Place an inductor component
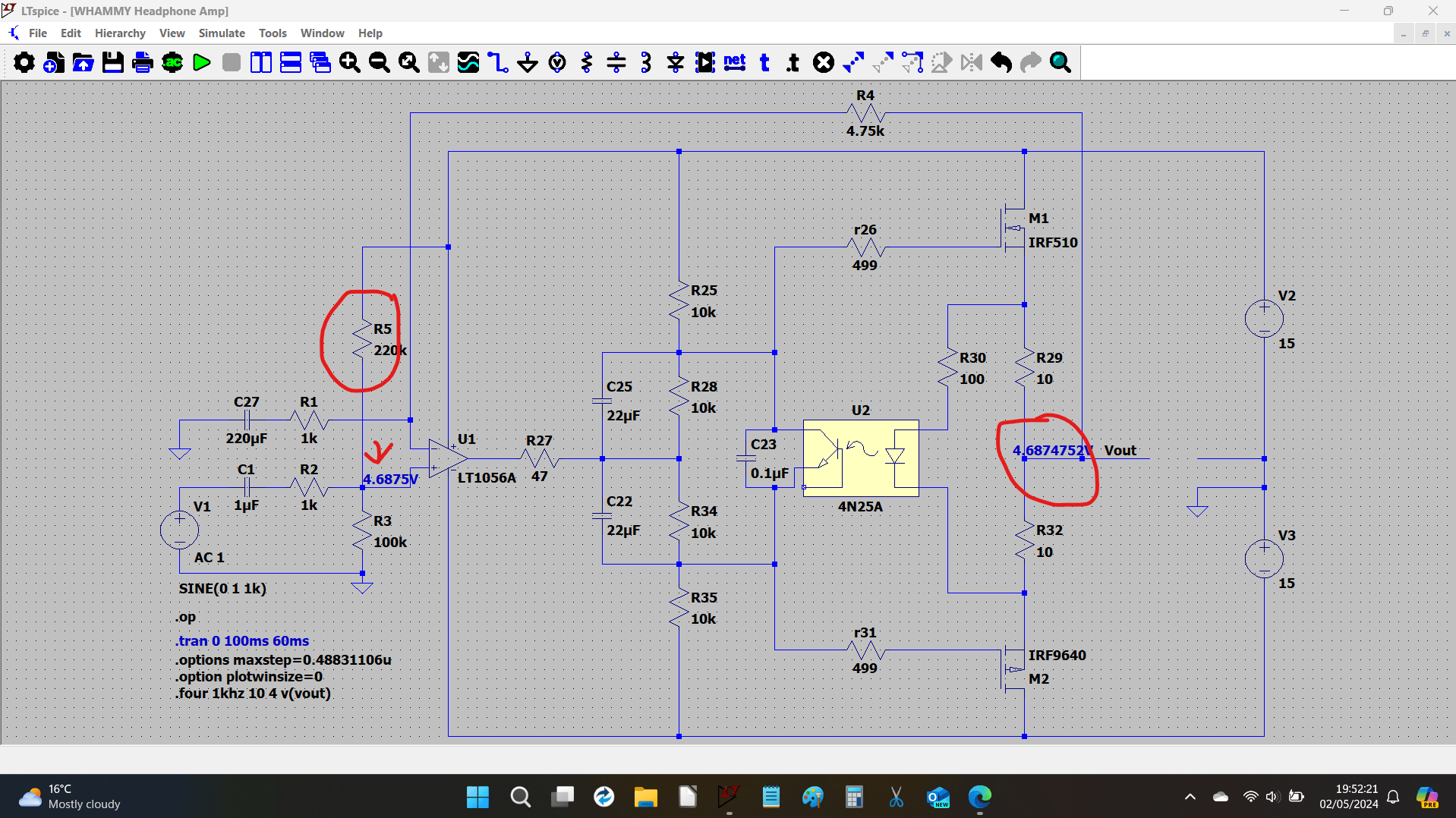 (646, 62)
